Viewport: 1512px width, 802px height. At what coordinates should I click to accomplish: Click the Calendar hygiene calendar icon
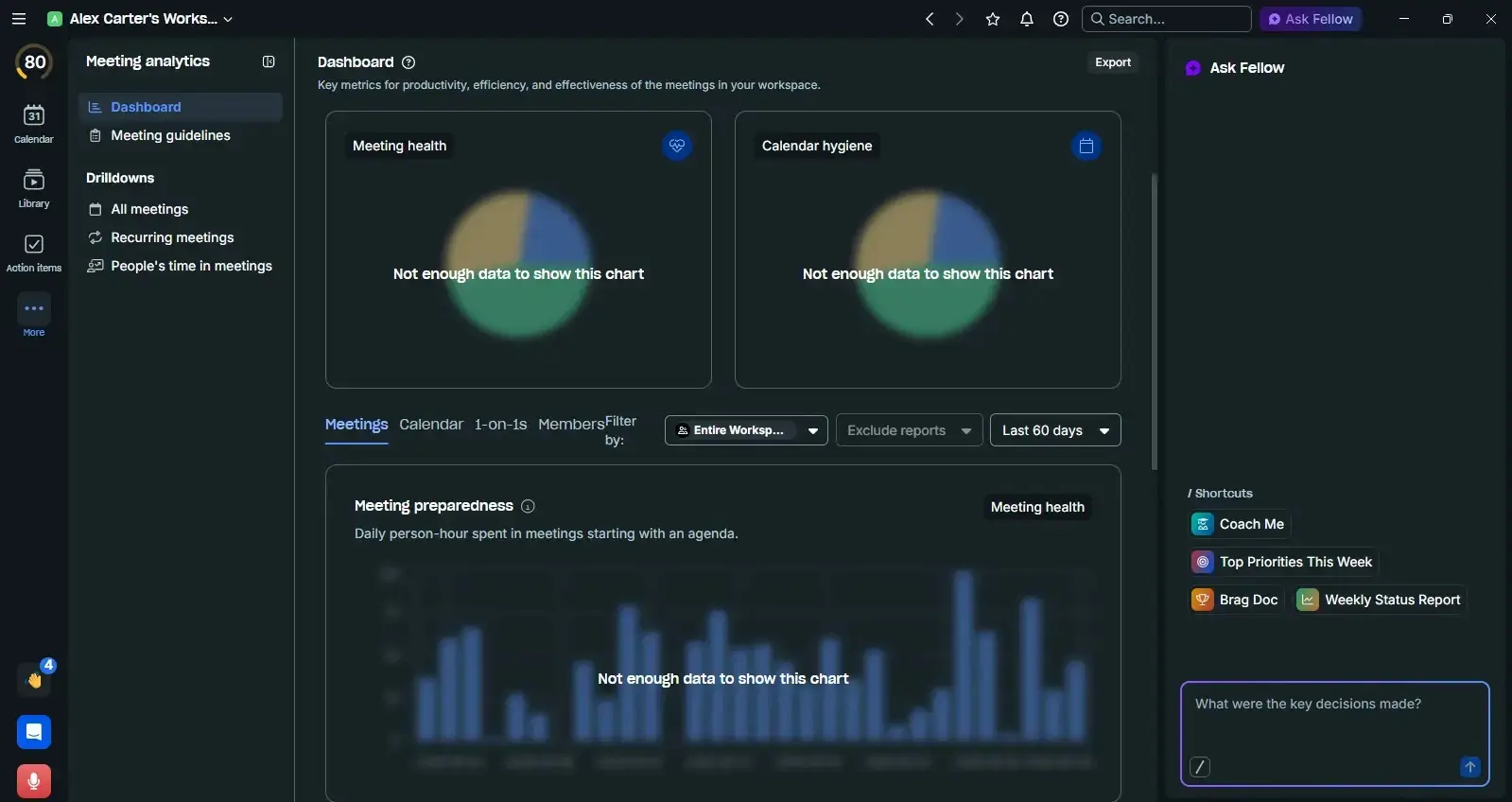click(1086, 146)
